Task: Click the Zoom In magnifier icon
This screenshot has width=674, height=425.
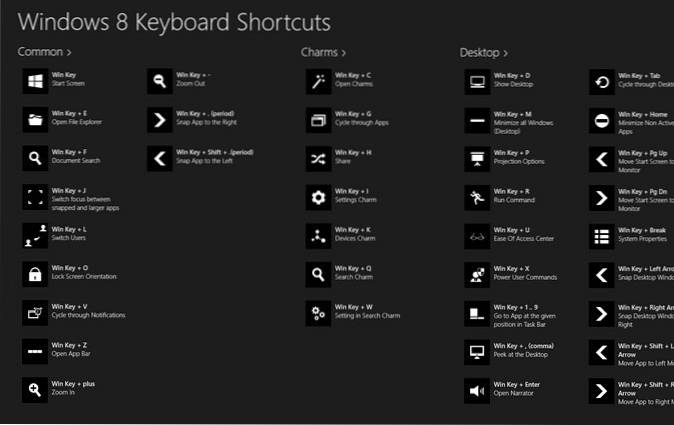Action: coord(34,390)
